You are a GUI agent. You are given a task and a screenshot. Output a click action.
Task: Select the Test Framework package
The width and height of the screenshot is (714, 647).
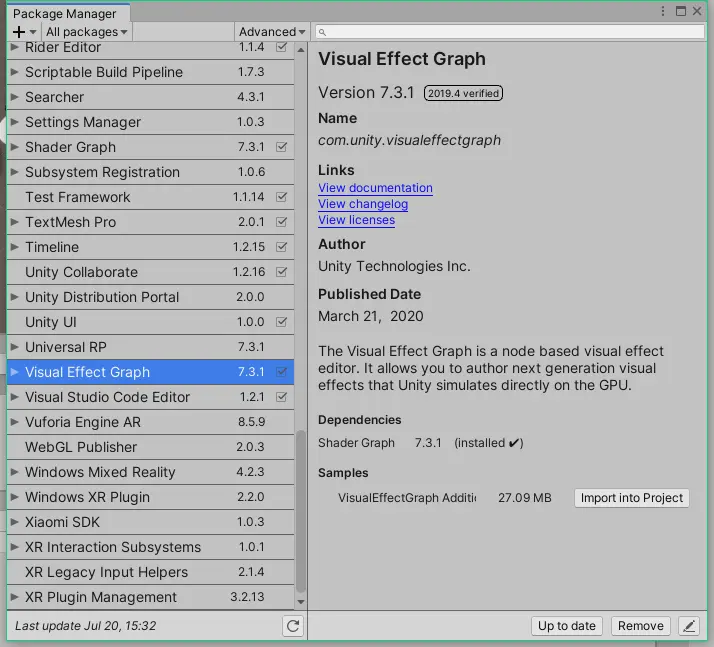[150, 197]
